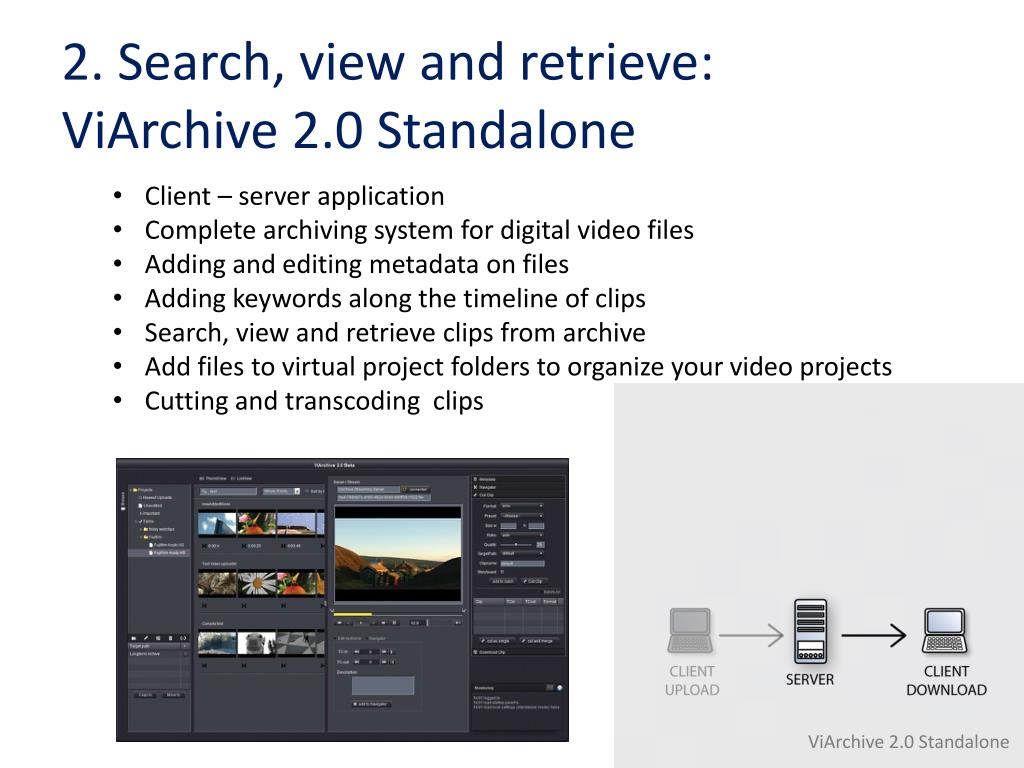Click the Server tower icon in diagram

point(810,632)
